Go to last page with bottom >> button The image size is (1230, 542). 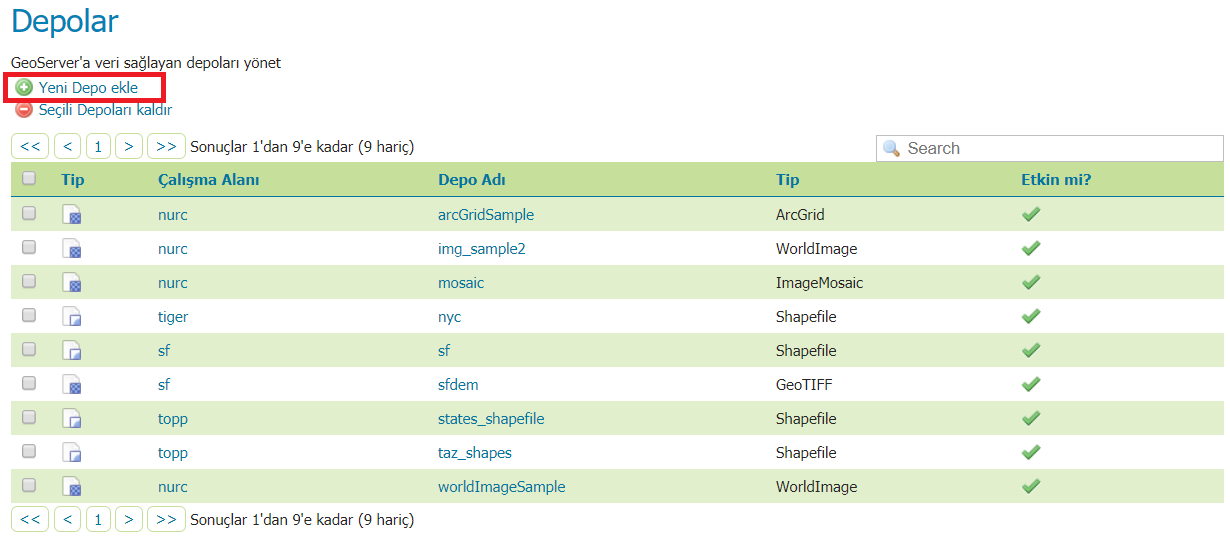166,520
